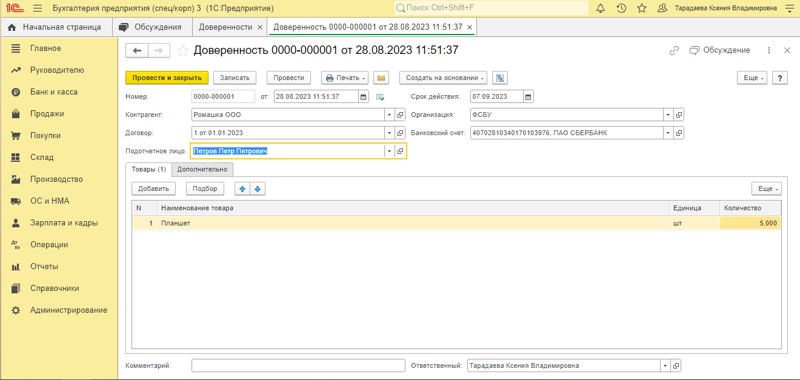The height and width of the screenshot is (380, 800).
Task: Expand Контрагент dropdown list
Action: (390, 115)
